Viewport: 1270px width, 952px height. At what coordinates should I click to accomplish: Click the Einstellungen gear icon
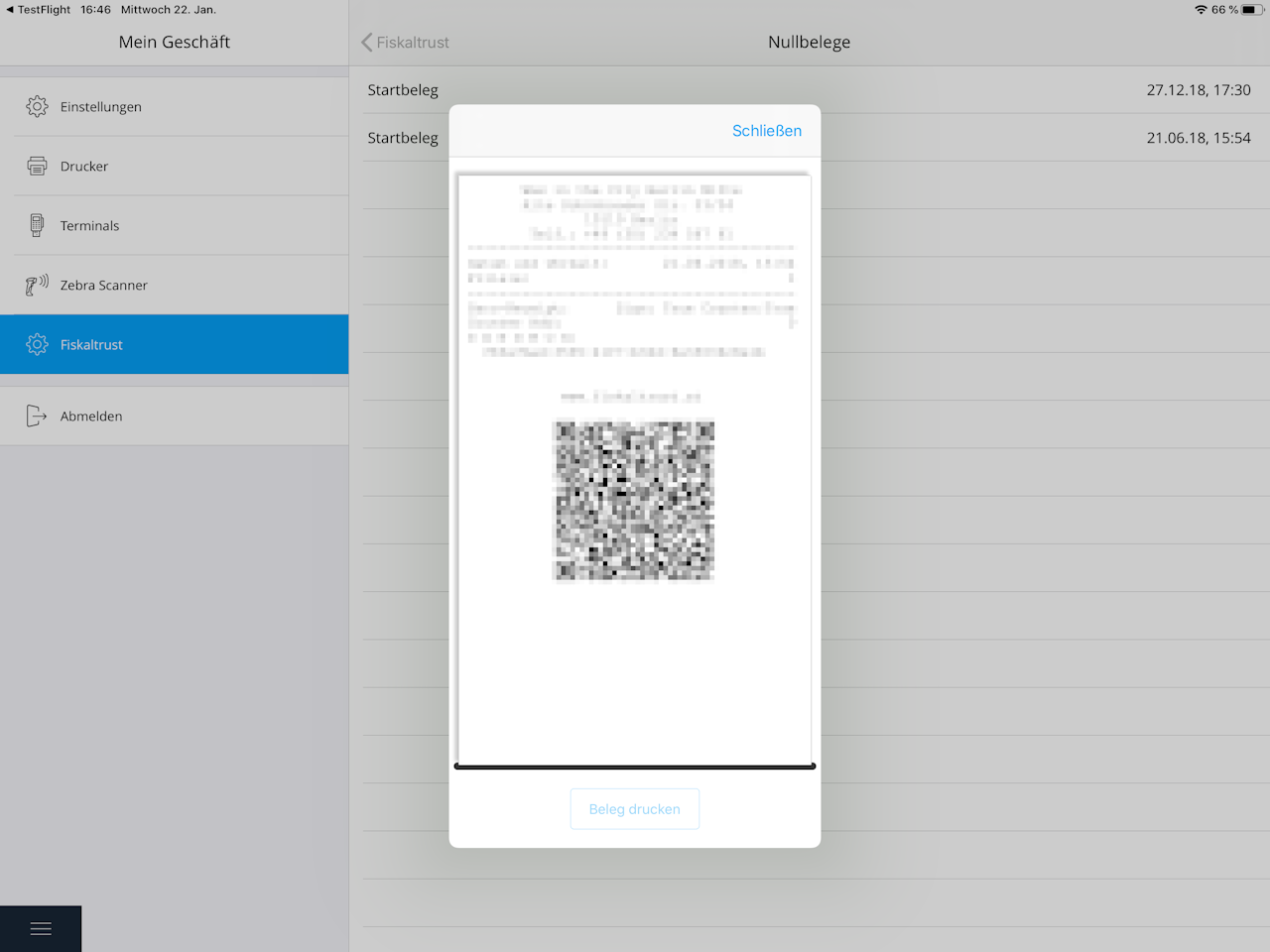37,106
